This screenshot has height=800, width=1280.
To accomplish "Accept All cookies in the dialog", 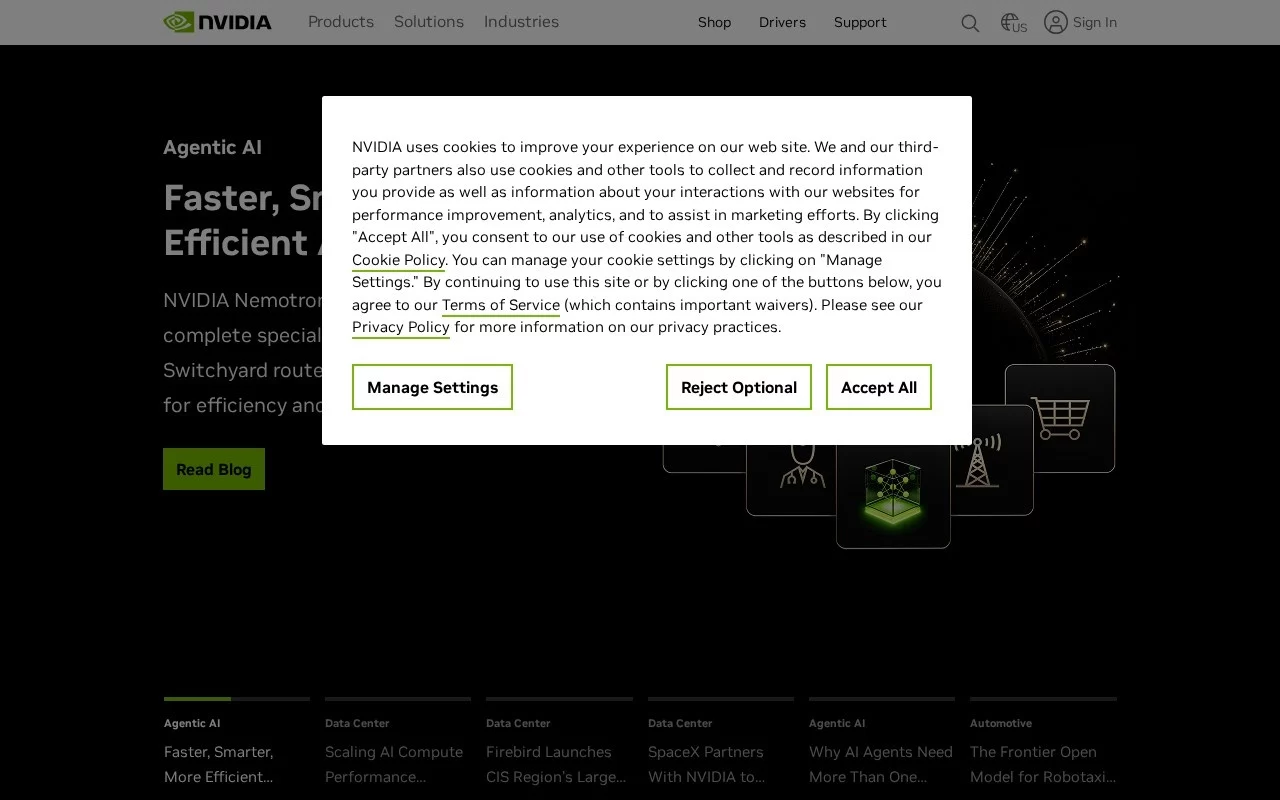I will click(x=879, y=387).
